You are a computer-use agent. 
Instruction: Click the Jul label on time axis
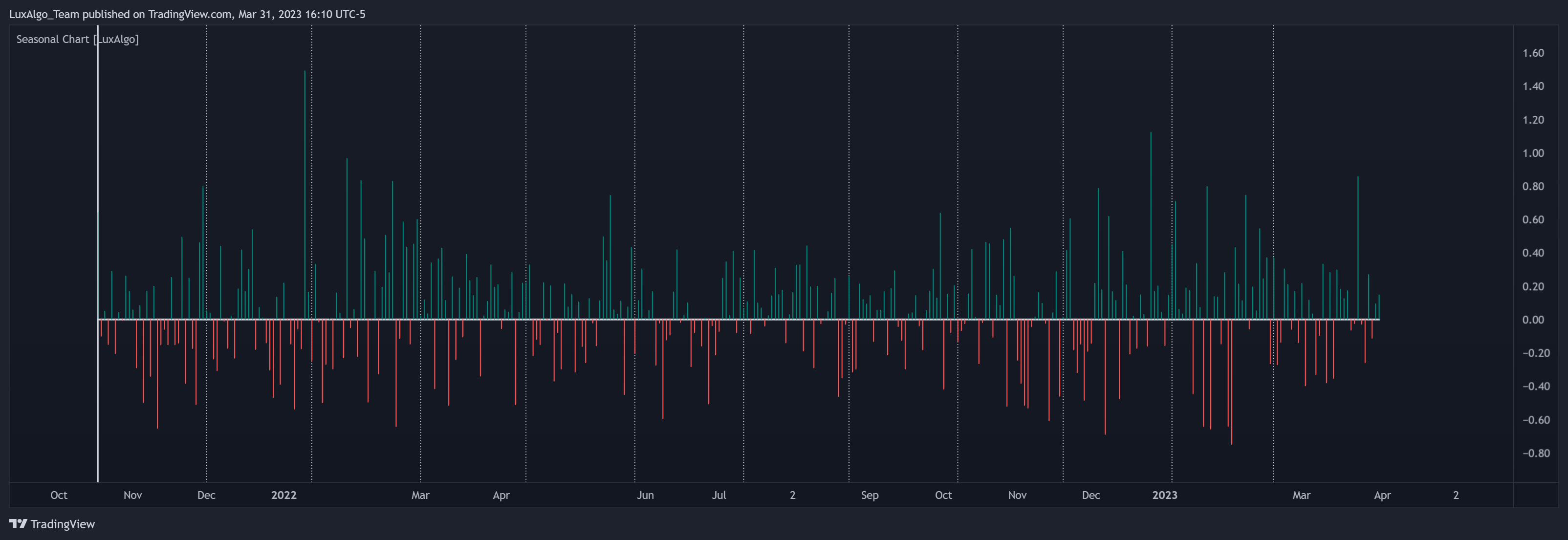[x=719, y=495]
